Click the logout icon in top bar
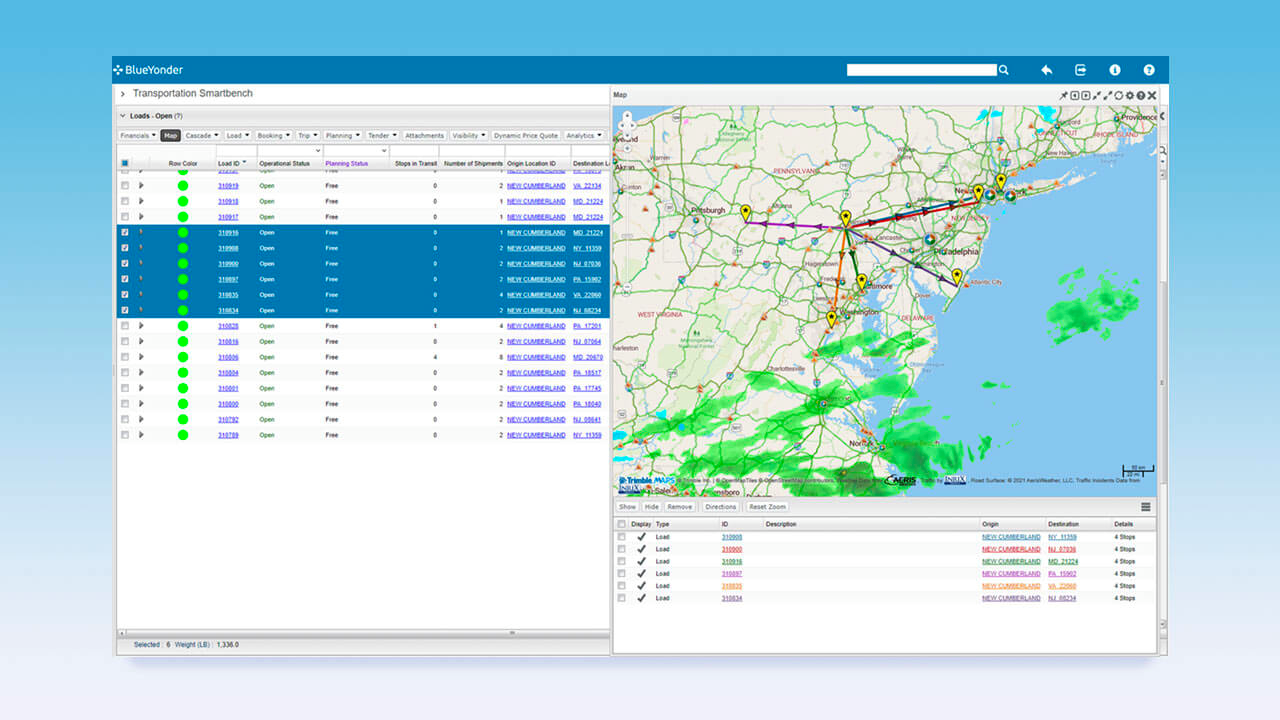The height and width of the screenshot is (720, 1280). [x=1080, y=70]
